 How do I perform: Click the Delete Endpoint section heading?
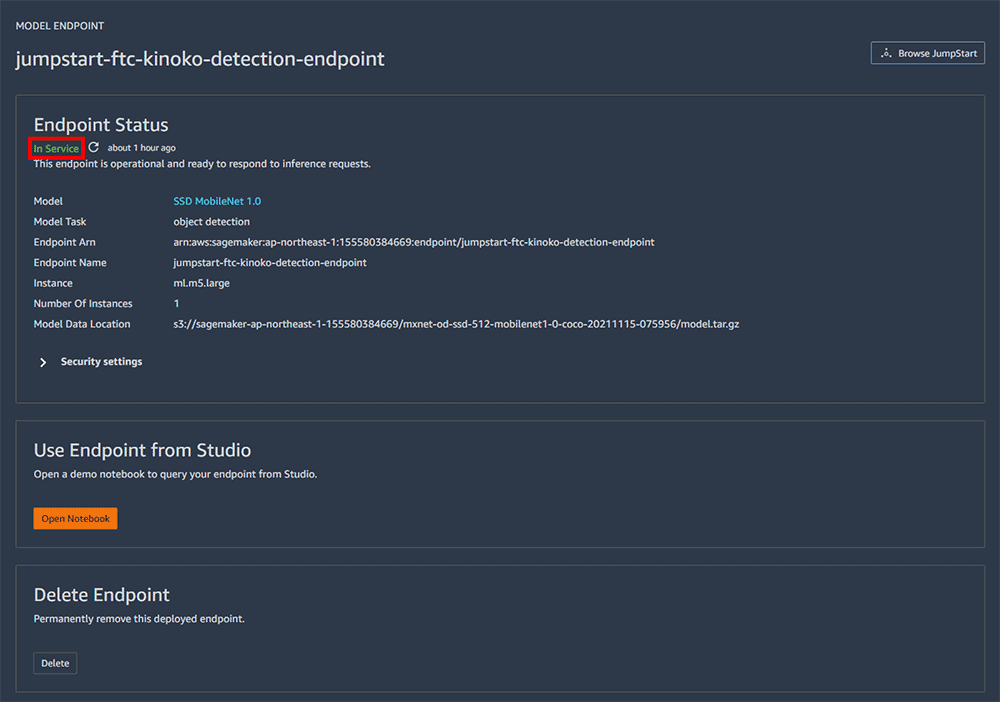[x=102, y=595]
